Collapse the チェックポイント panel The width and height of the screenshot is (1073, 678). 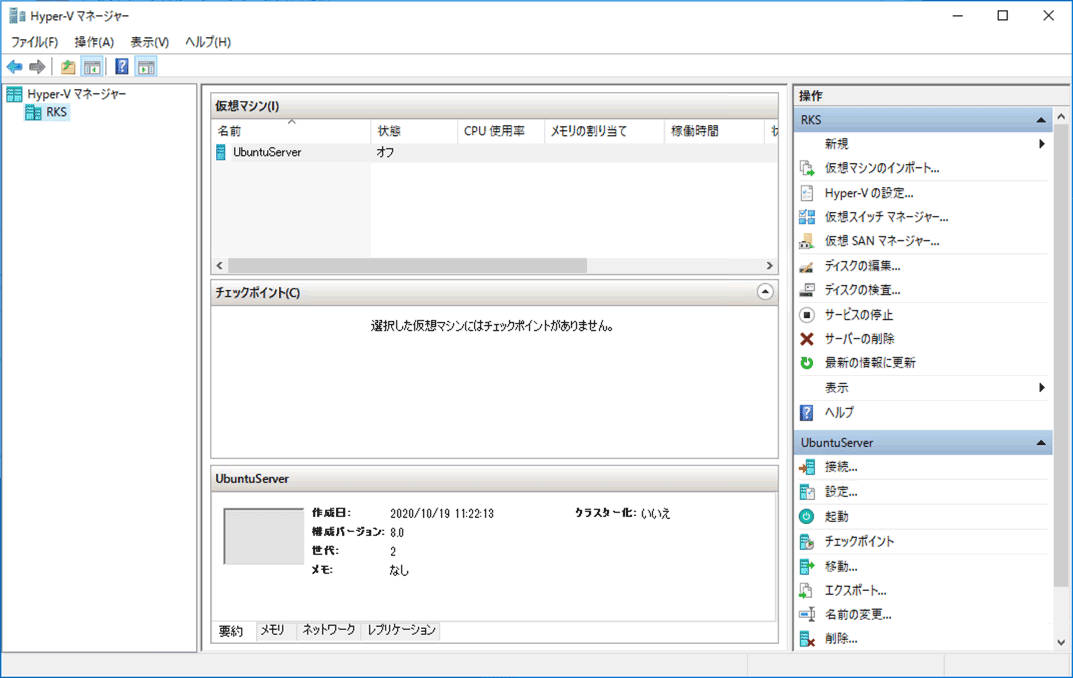click(765, 292)
